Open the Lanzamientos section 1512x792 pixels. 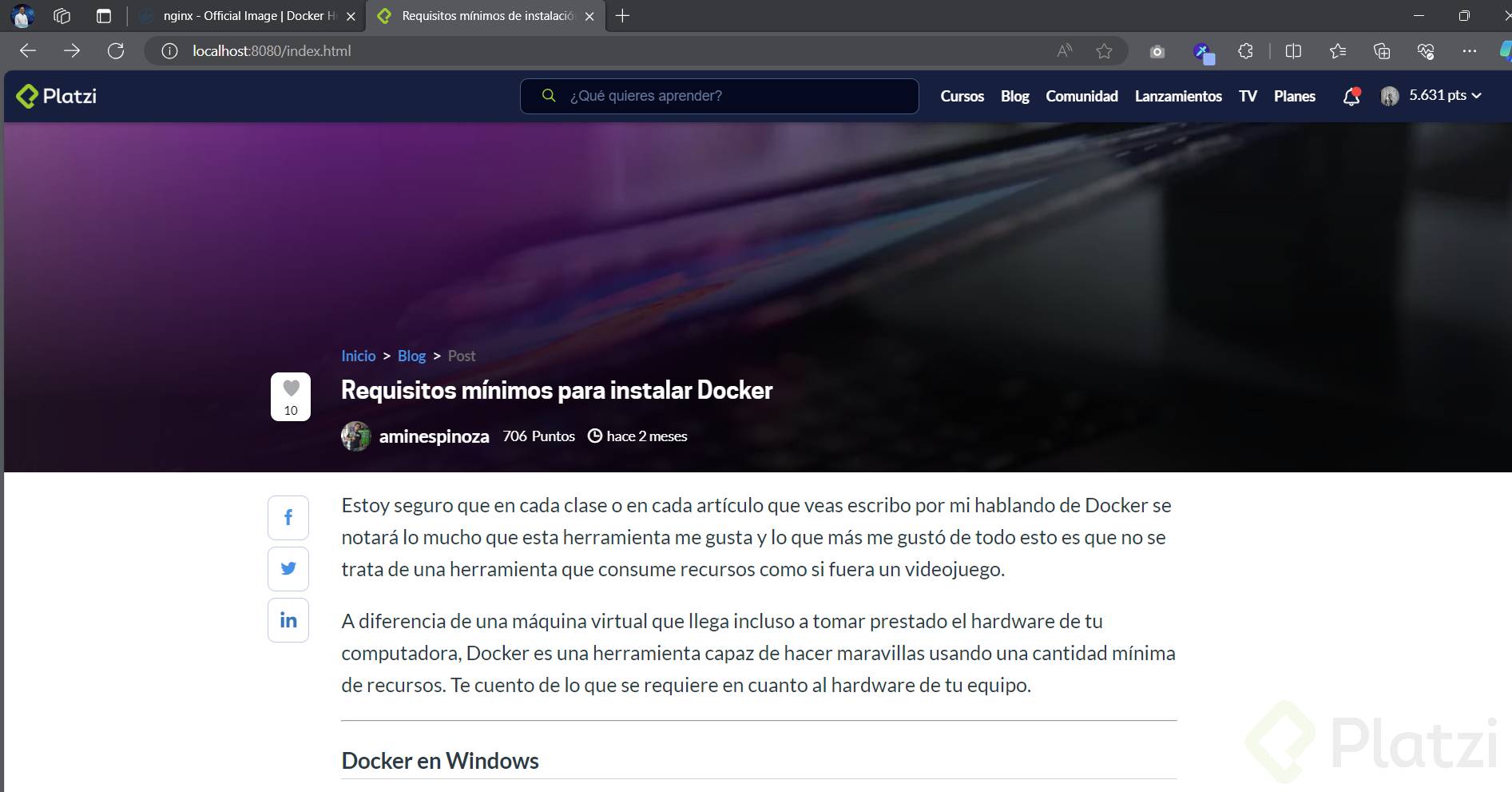[x=1178, y=96]
